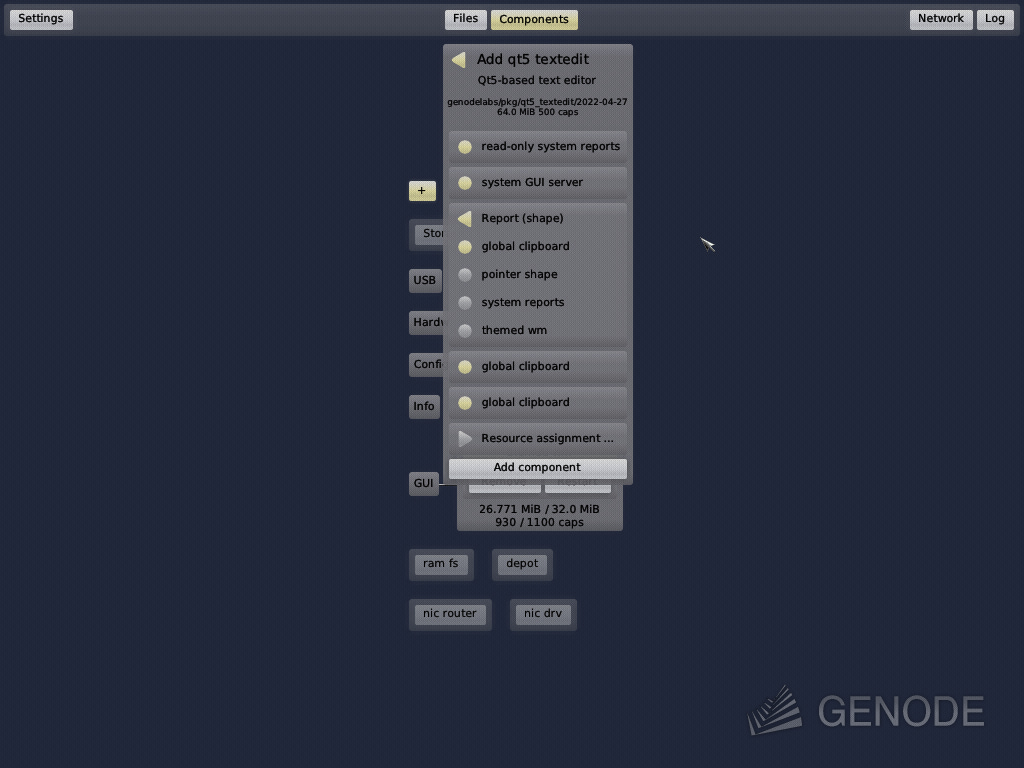1024x768 pixels.
Task: Click the back arrow on the Add qt5 textedit dialog
Action: click(458, 59)
